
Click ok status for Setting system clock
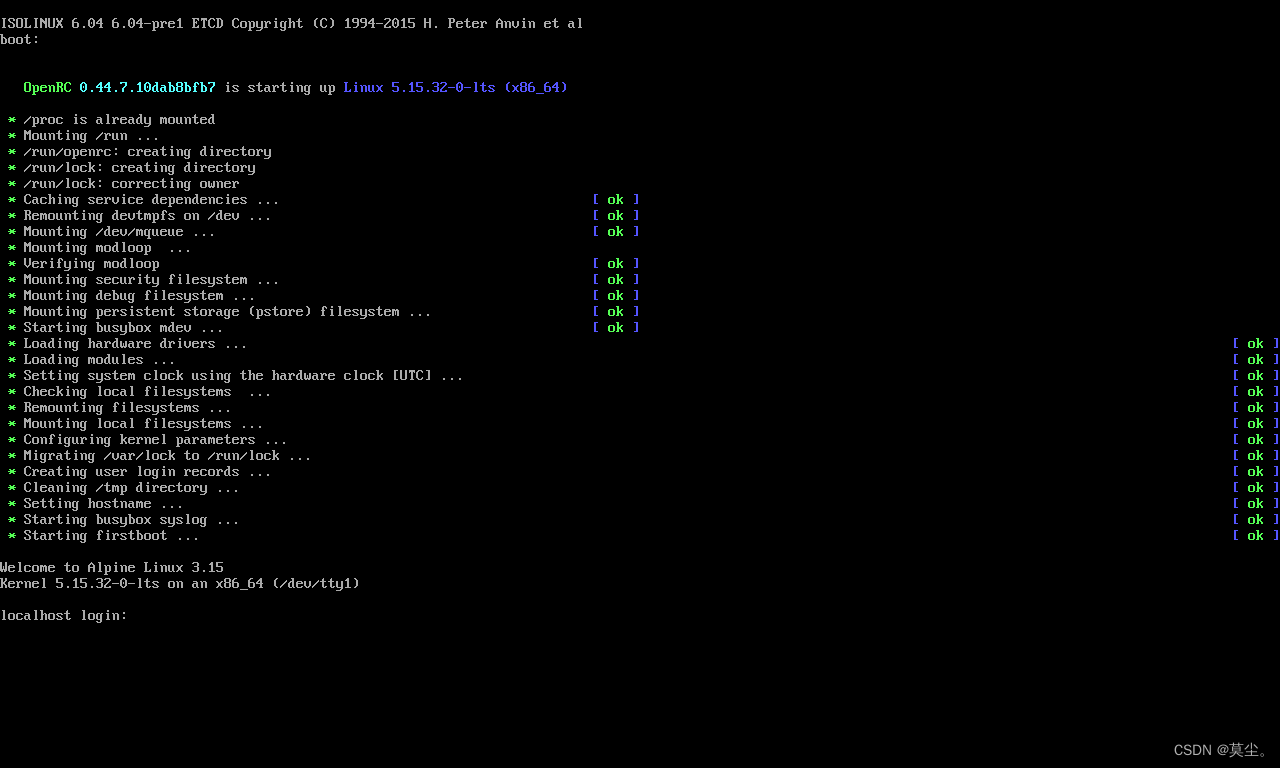coord(1256,375)
